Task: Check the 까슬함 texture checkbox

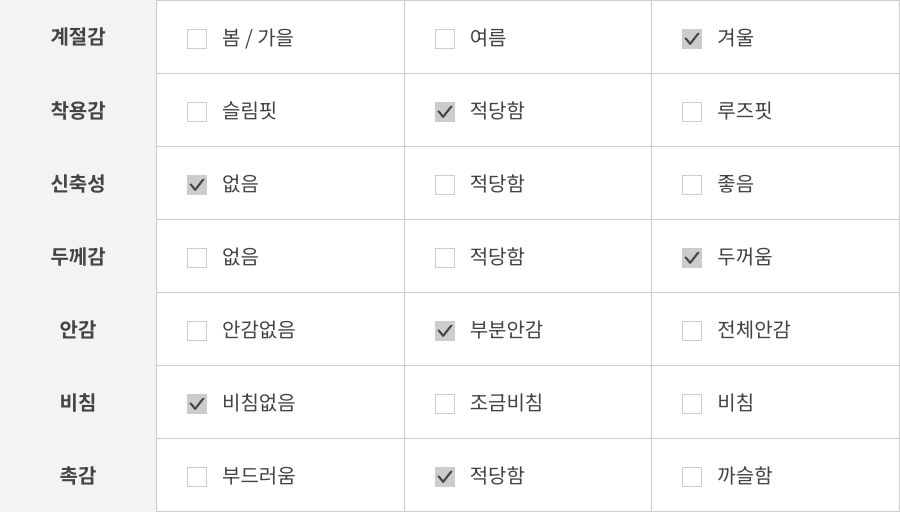Action: click(x=692, y=477)
